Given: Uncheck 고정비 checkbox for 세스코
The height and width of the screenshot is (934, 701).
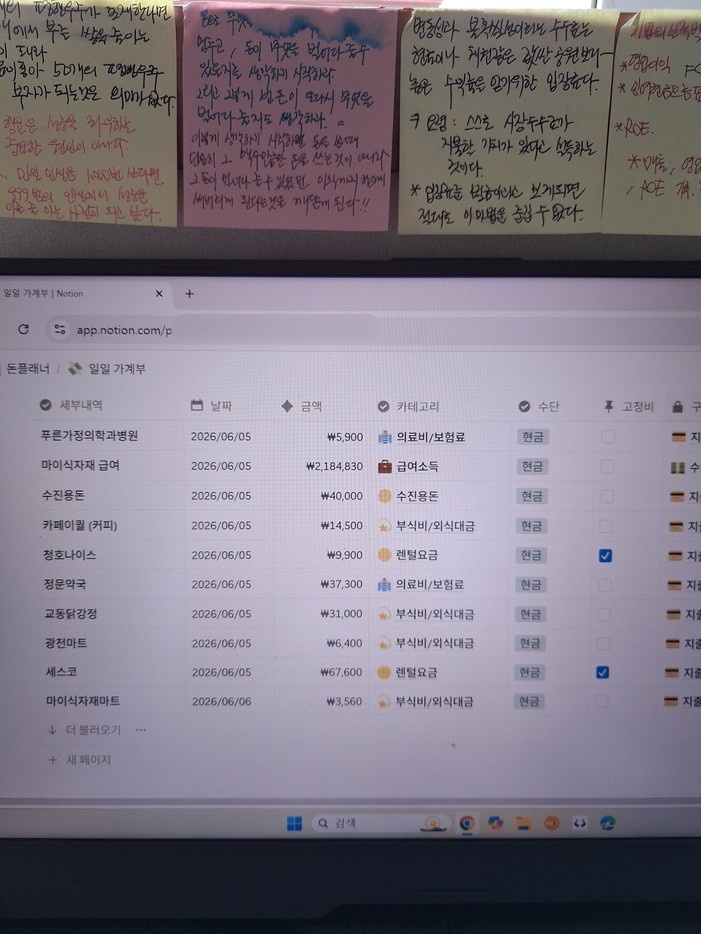Looking at the screenshot, I should point(603,673).
